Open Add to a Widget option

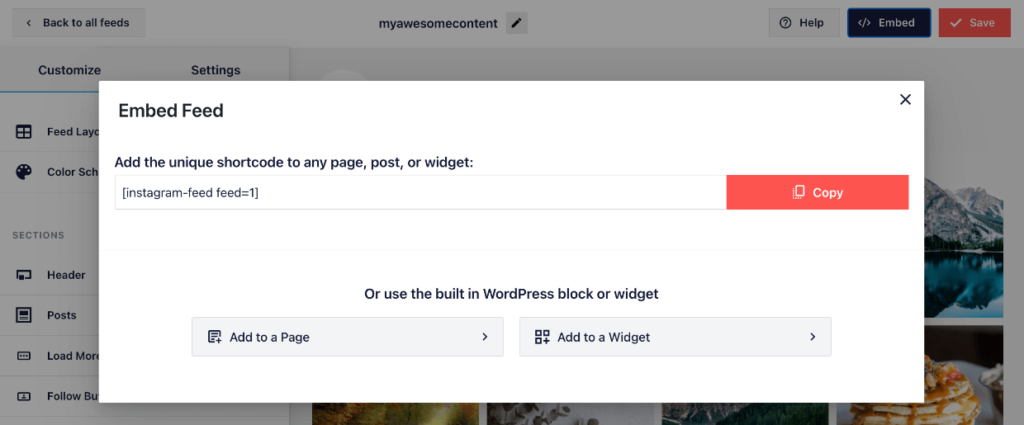click(x=675, y=337)
